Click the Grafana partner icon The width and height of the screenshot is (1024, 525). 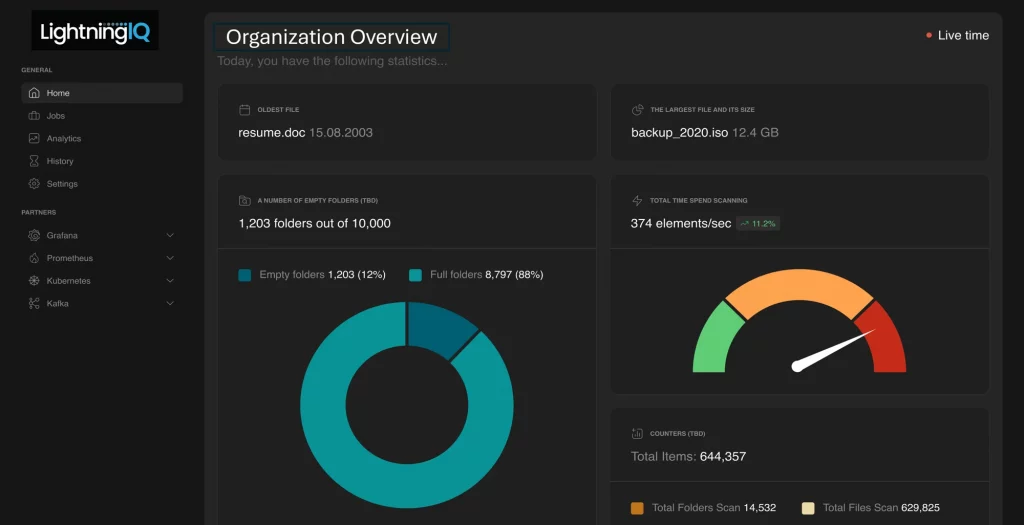click(34, 235)
